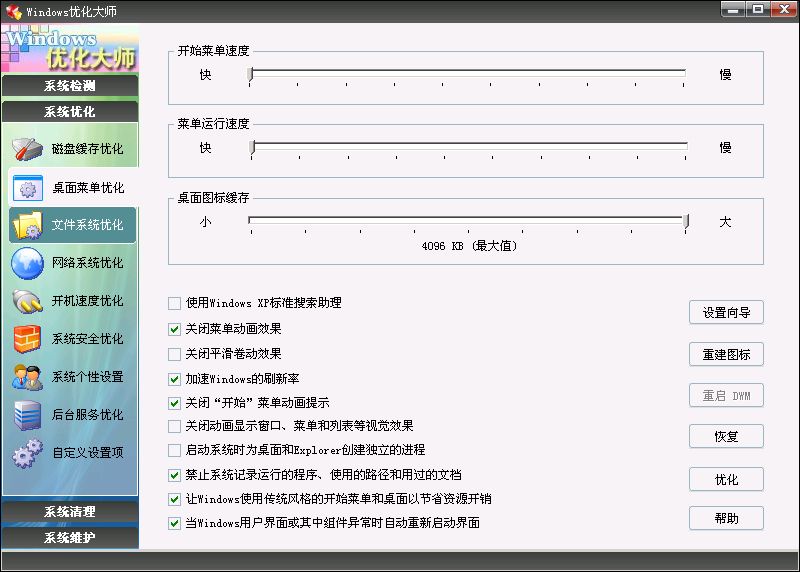The height and width of the screenshot is (572, 800).
Task: Click the 桌面图标缓存 slider thumb
Action: pos(686,221)
